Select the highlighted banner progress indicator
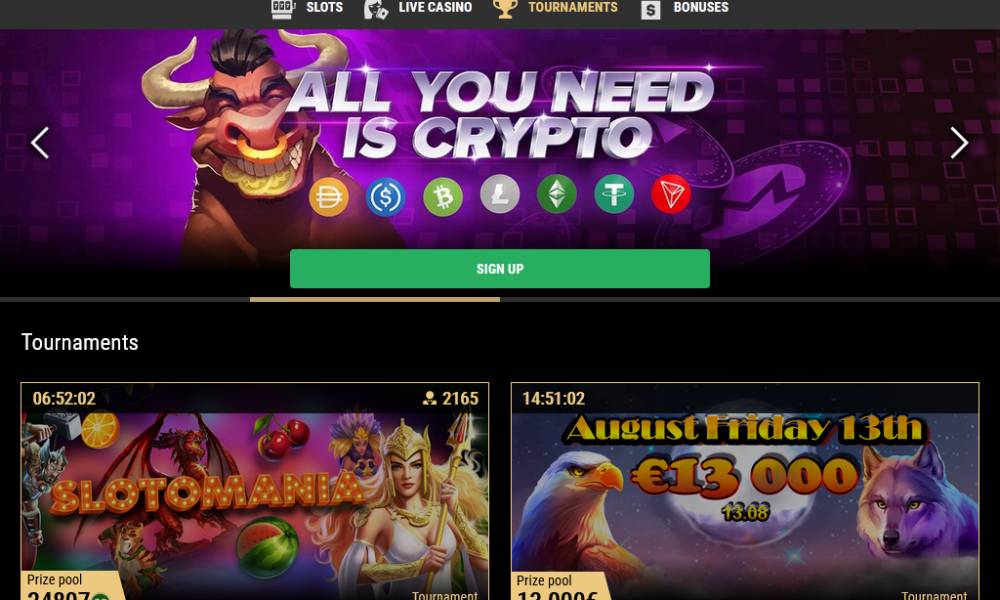1000x600 pixels. coord(375,299)
